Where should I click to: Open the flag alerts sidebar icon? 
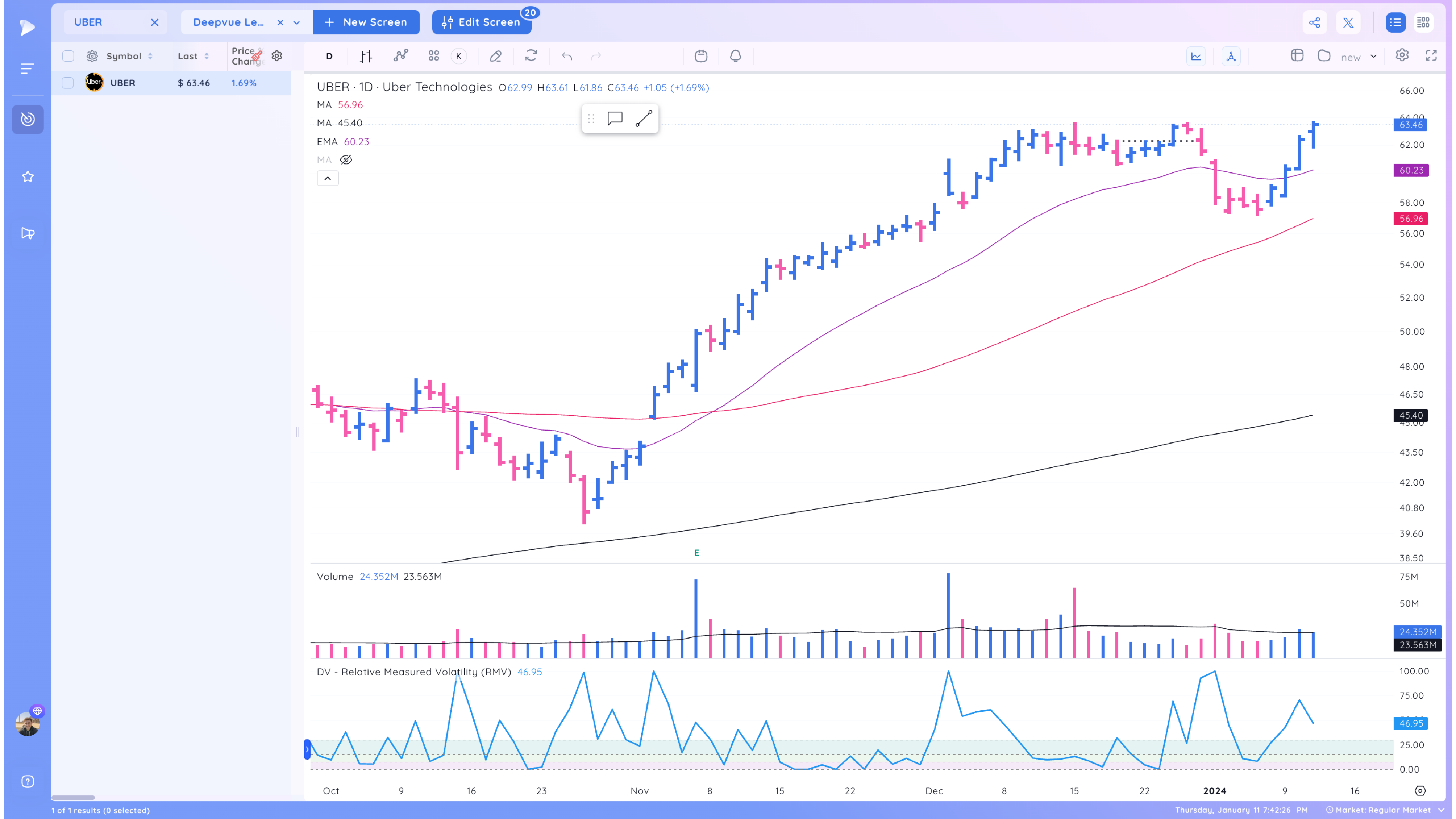[28, 233]
